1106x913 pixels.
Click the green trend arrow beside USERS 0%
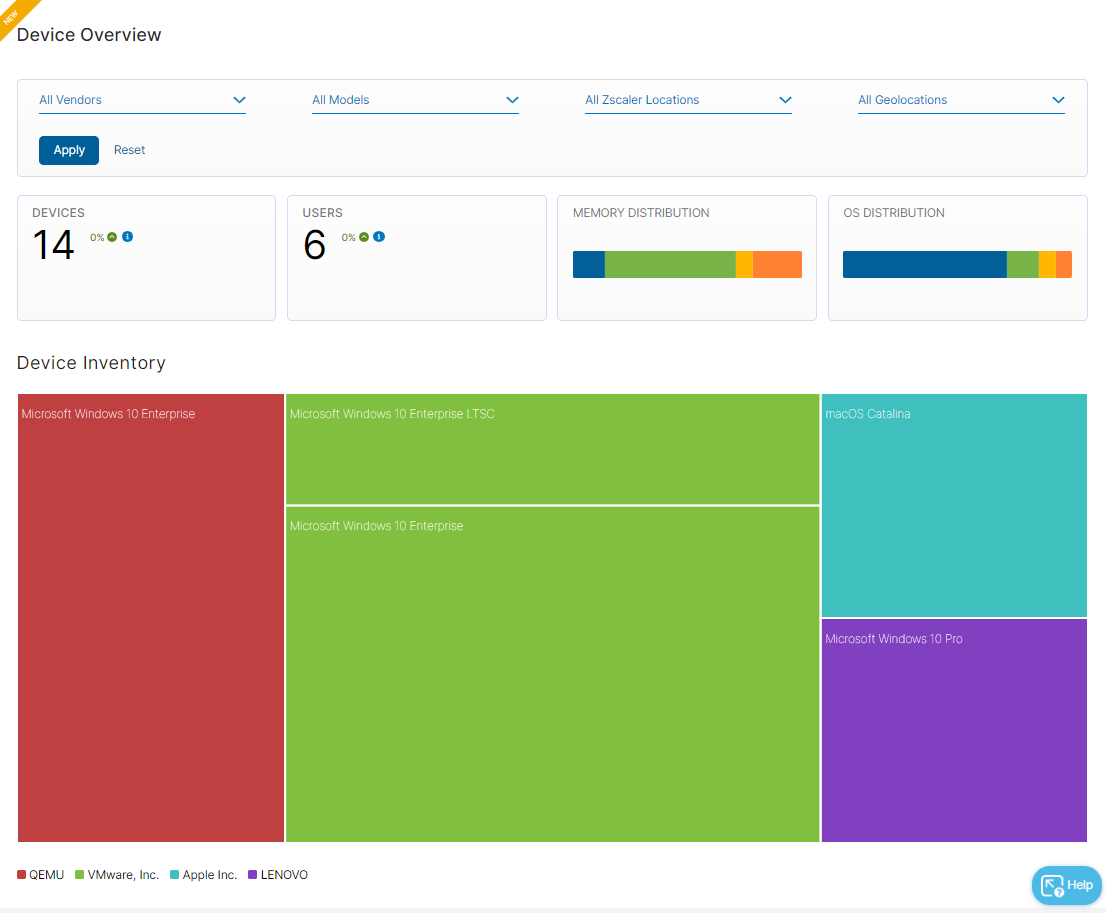point(364,237)
